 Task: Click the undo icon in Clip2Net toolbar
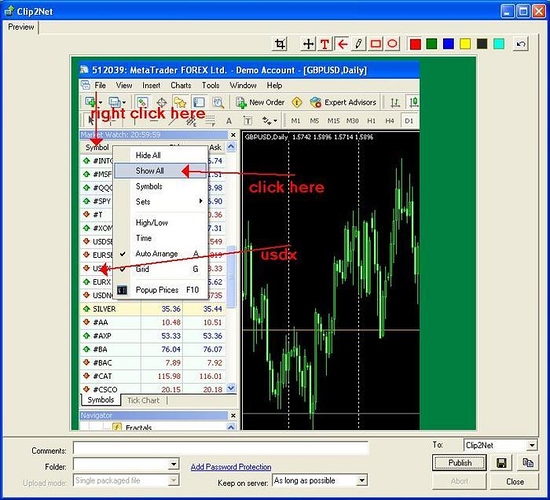521,44
